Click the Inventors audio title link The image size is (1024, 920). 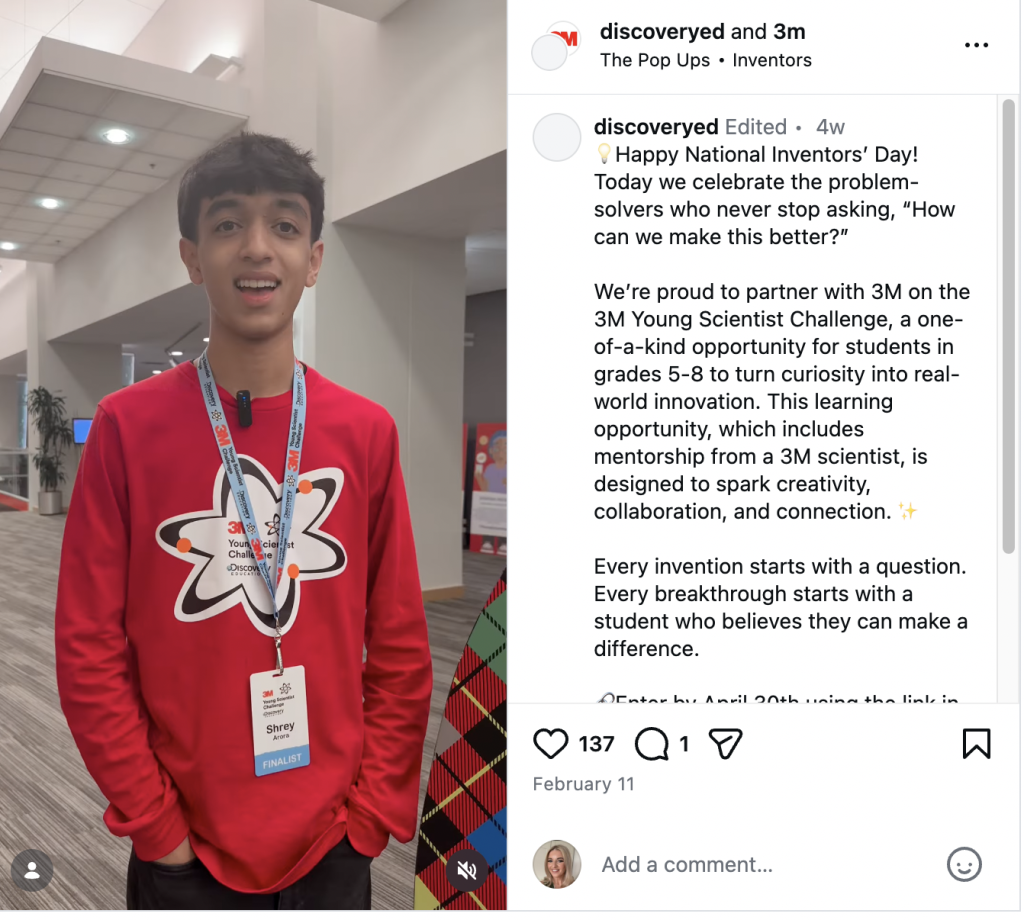(771, 60)
